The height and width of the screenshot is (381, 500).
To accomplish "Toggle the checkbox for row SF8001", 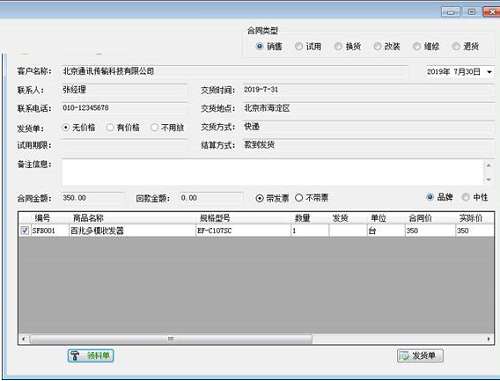I will pos(24,231).
